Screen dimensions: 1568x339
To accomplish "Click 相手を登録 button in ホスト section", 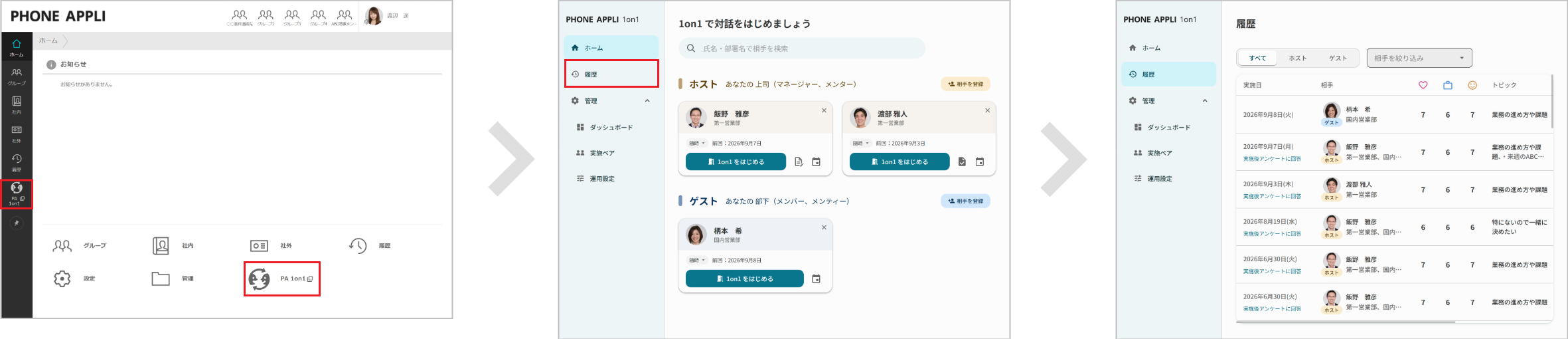I will coord(966,84).
